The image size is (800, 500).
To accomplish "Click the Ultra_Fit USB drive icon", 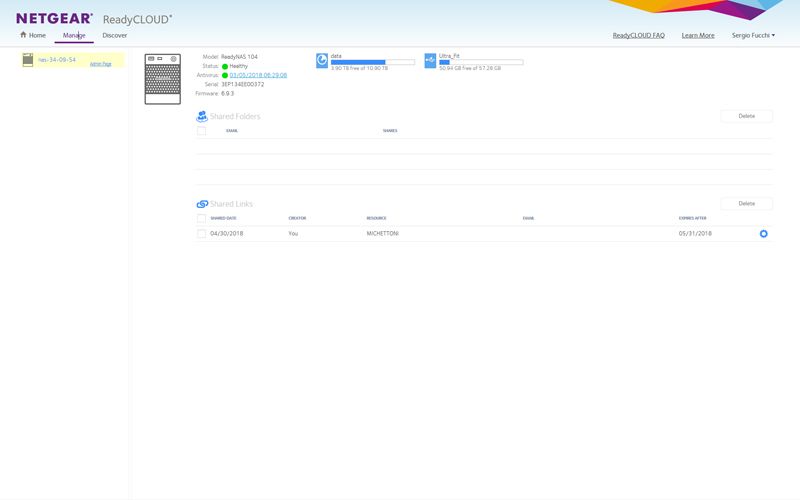I will pyautogui.click(x=430, y=61).
